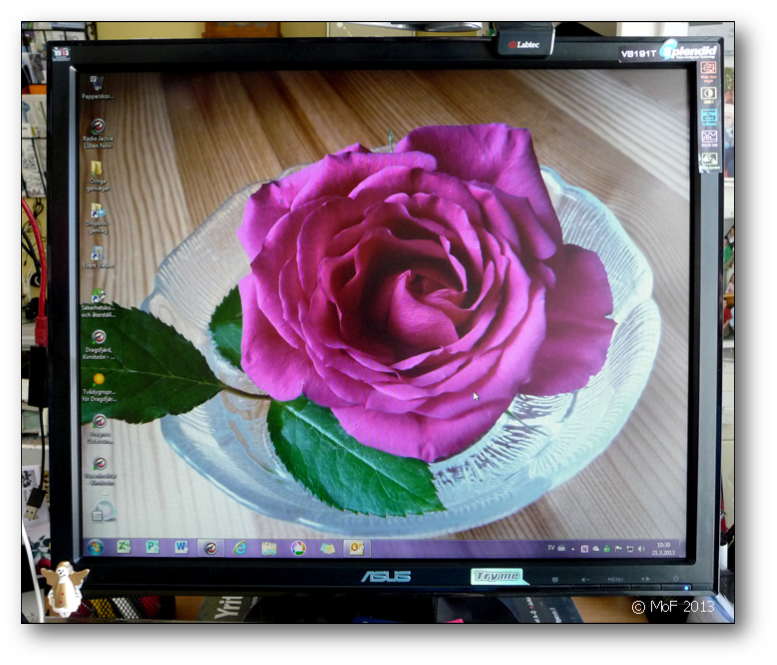Launch Publisher from the taskbar
This screenshot has width=777, height=665.
(x=152, y=547)
